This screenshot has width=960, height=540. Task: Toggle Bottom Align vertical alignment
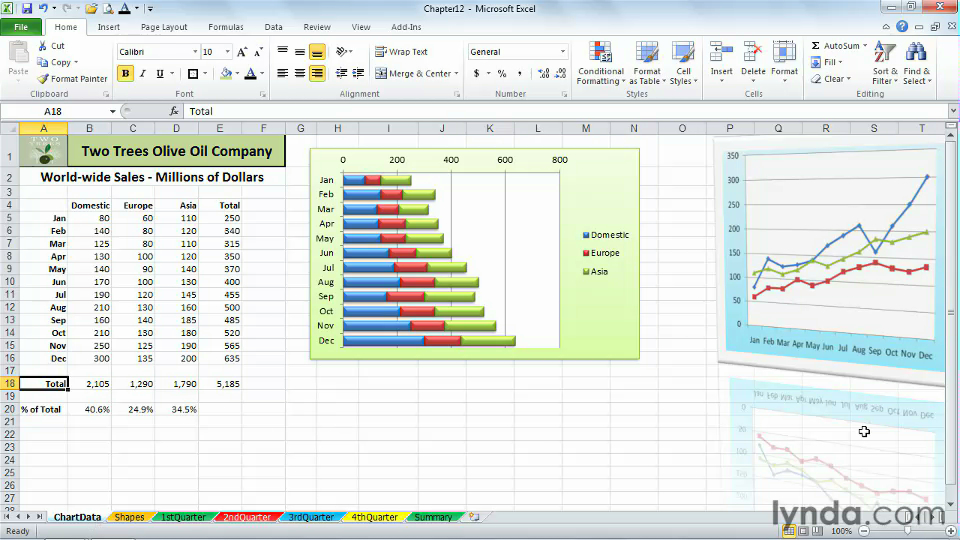tap(317, 52)
